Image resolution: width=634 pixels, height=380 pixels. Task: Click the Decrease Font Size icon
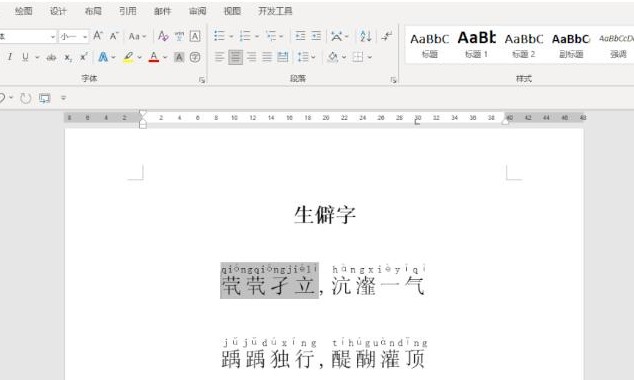coord(114,36)
